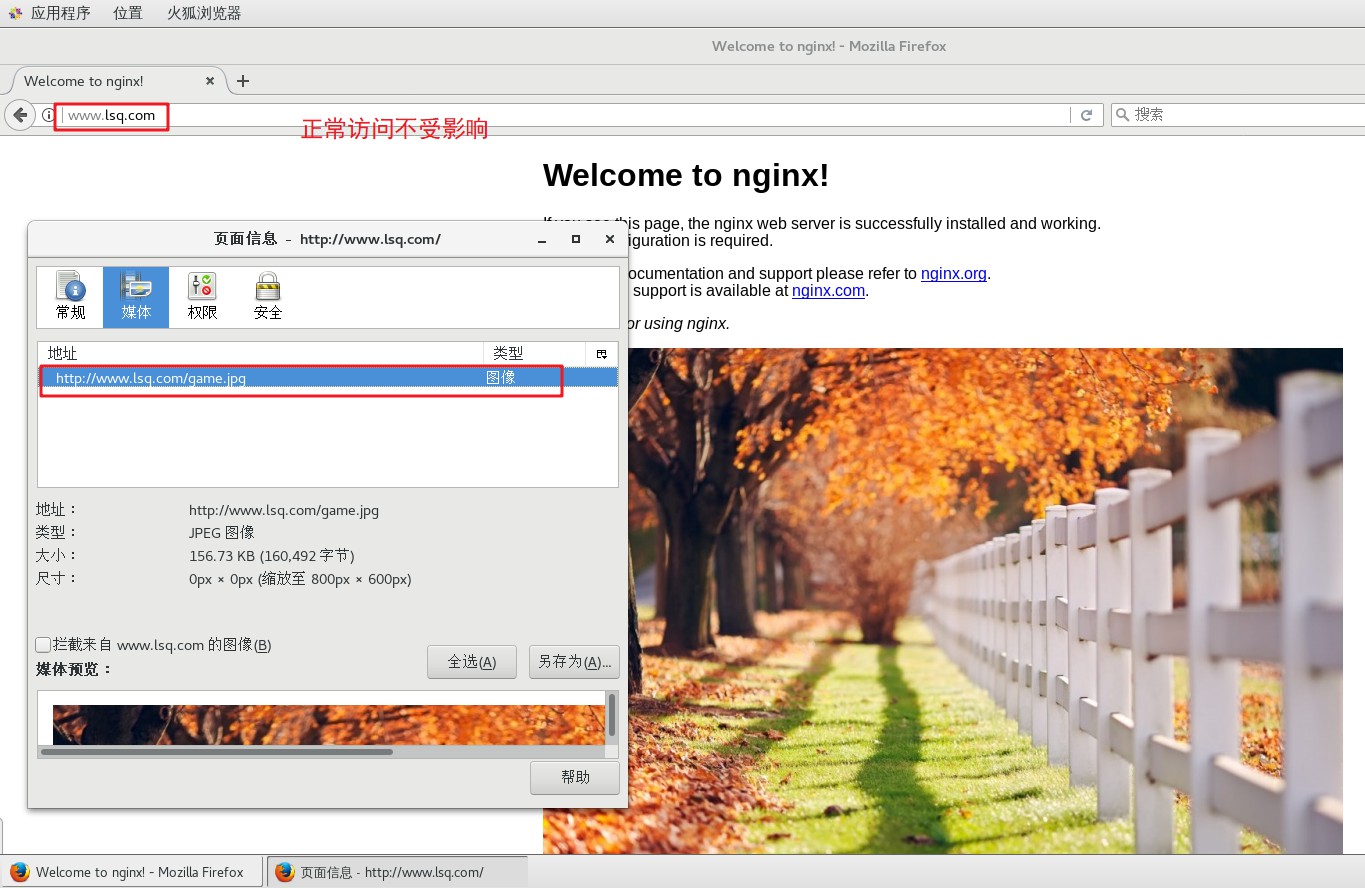Click the 另存为(A)... button
The width and height of the screenshot is (1365, 888).
point(574,662)
